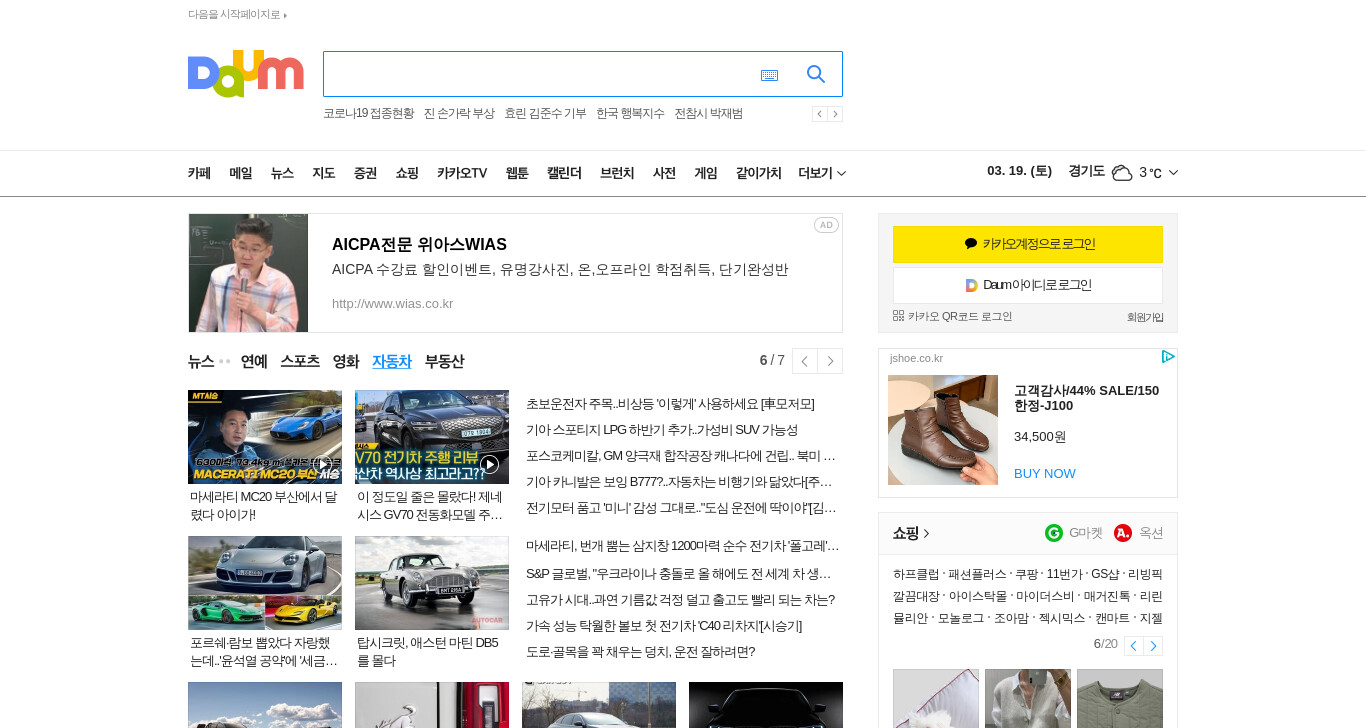The height and width of the screenshot is (728, 1366).
Task: Click the date 03. 19. (토)
Action: [x=1019, y=171]
